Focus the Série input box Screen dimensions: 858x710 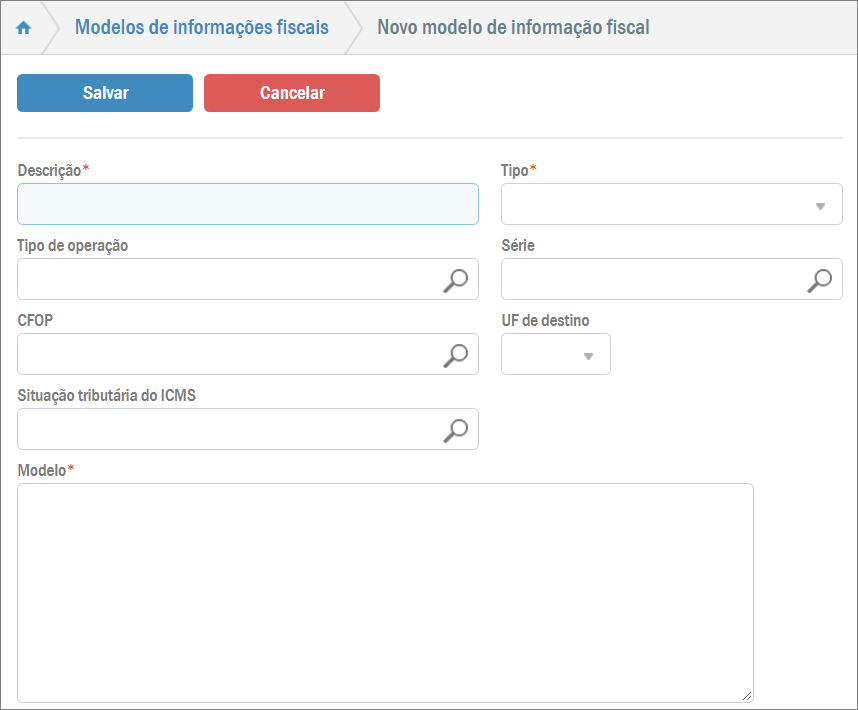point(650,280)
